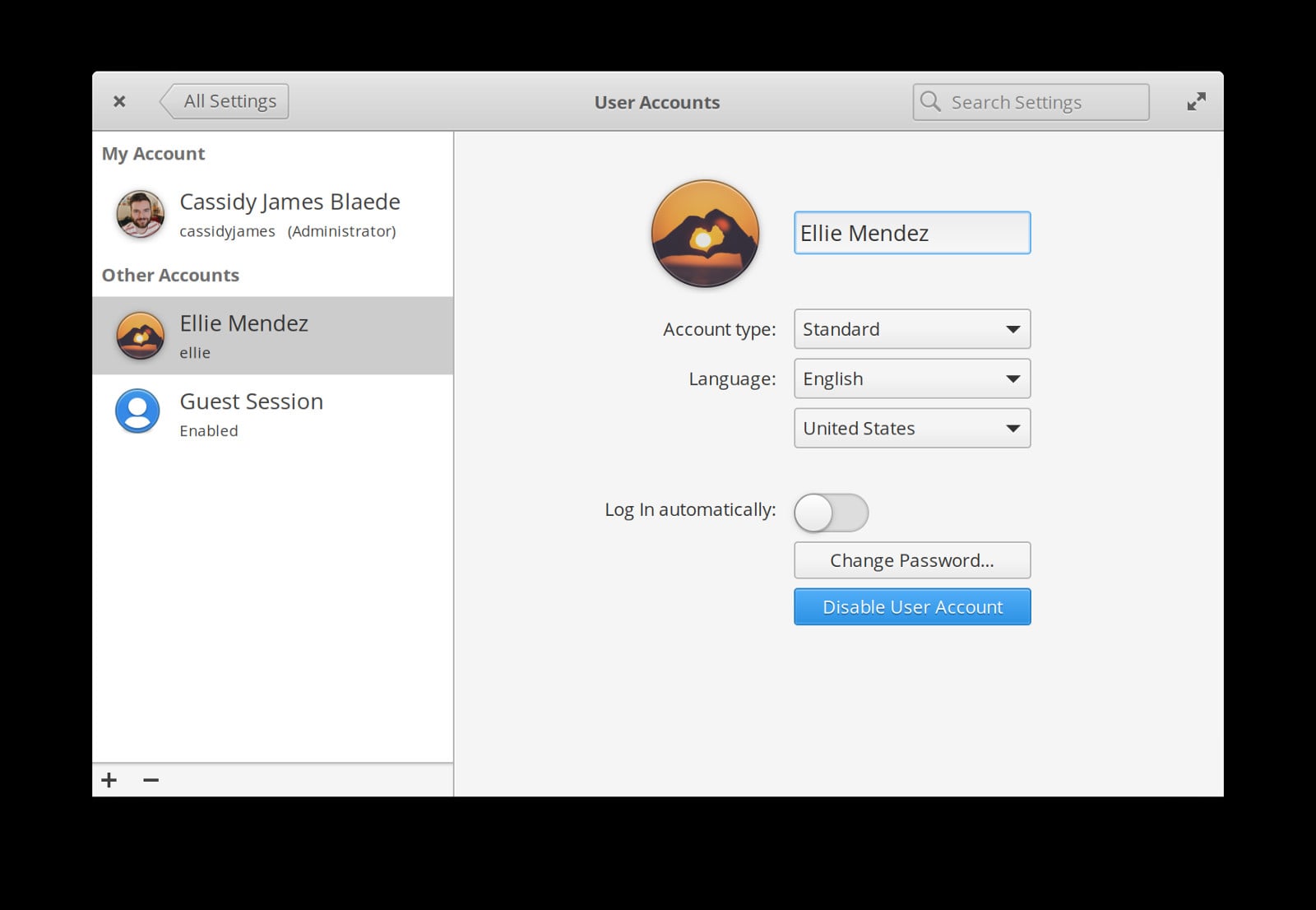Click the plus icon to add an account
Image resolution: width=1316 pixels, height=910 pixels.
pos(109,780)
